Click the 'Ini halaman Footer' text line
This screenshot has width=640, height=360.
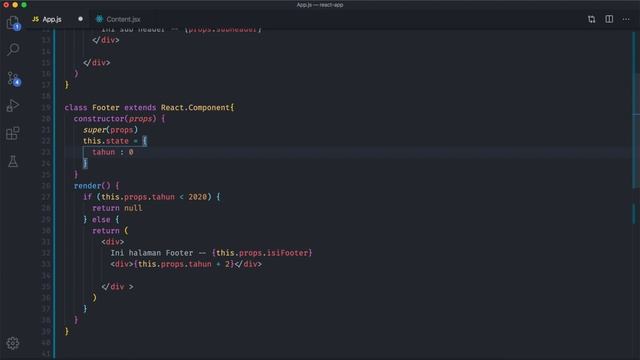point(211,253)
